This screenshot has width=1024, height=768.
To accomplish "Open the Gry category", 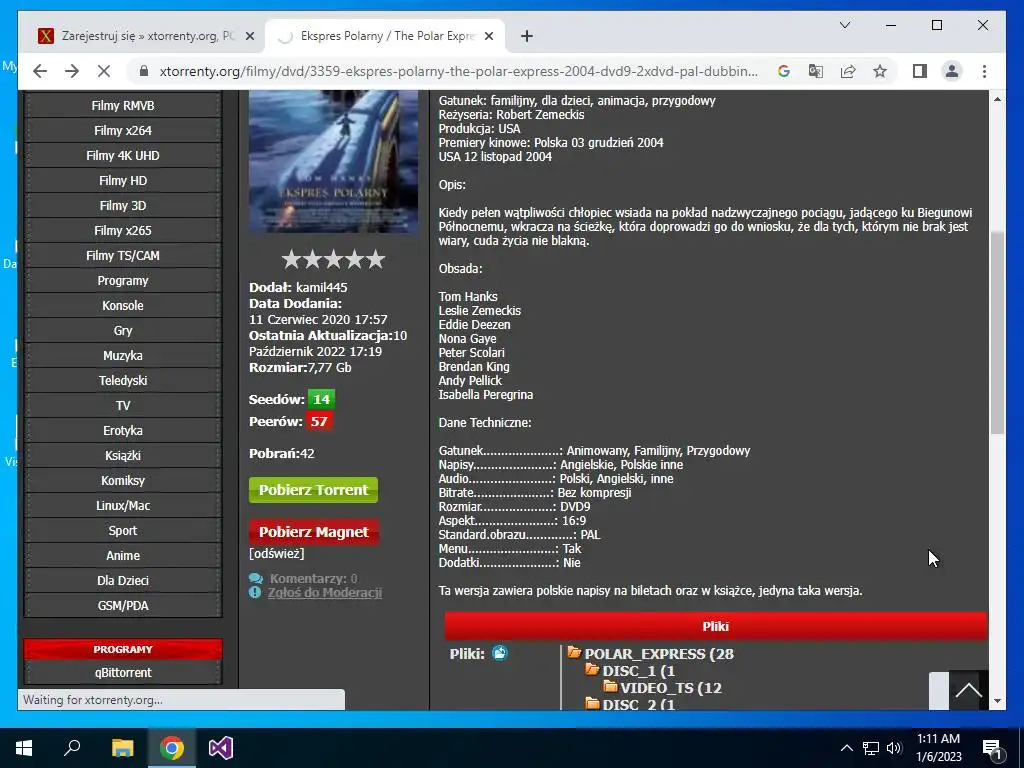I will [x=123, y=330].
